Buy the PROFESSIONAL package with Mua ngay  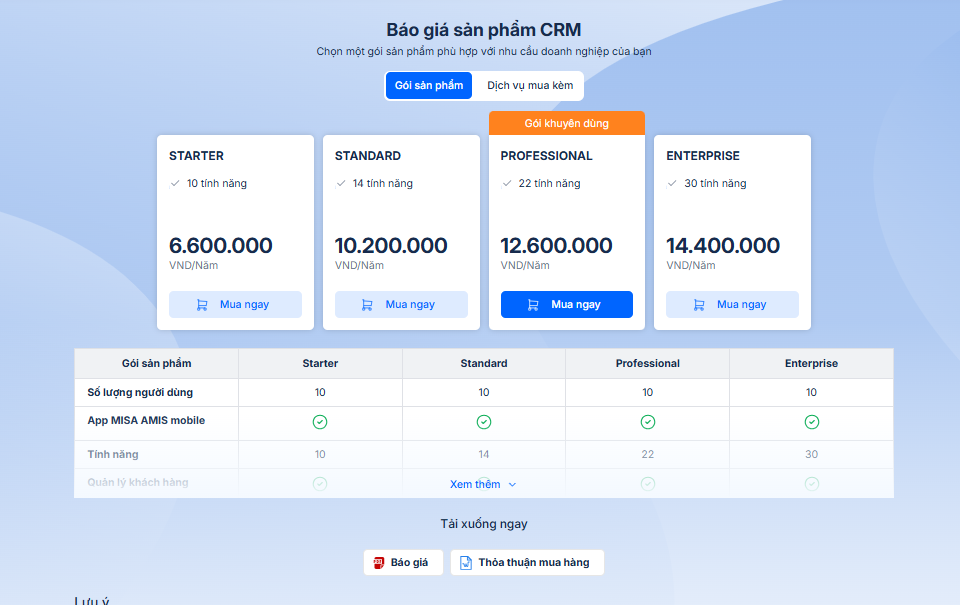567,304
